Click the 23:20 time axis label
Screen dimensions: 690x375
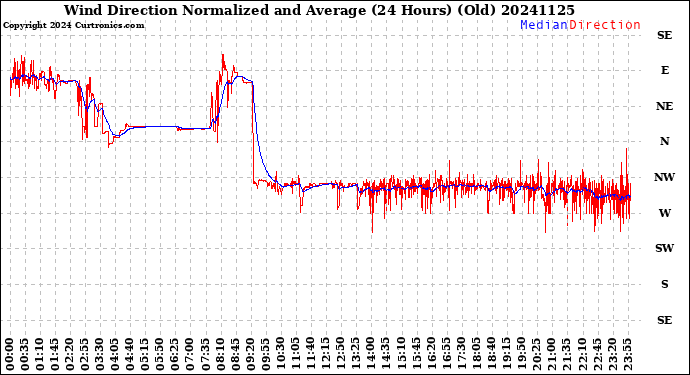(612, 354)
